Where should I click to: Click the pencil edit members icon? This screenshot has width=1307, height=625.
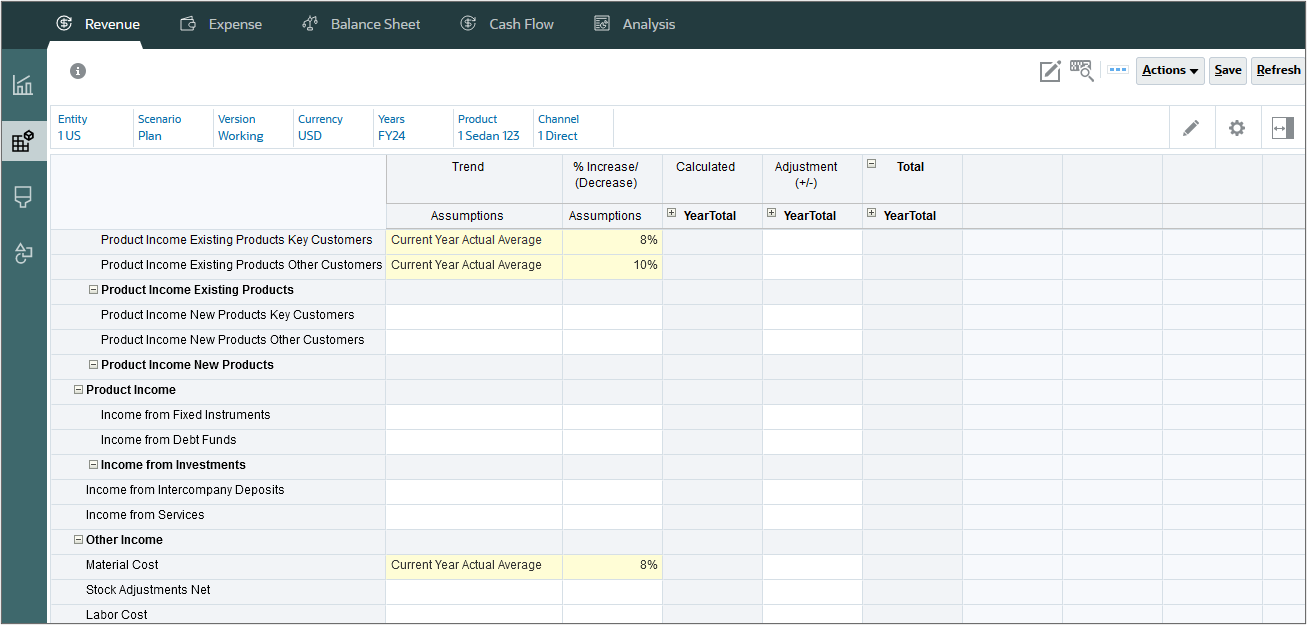[1191, 128]
